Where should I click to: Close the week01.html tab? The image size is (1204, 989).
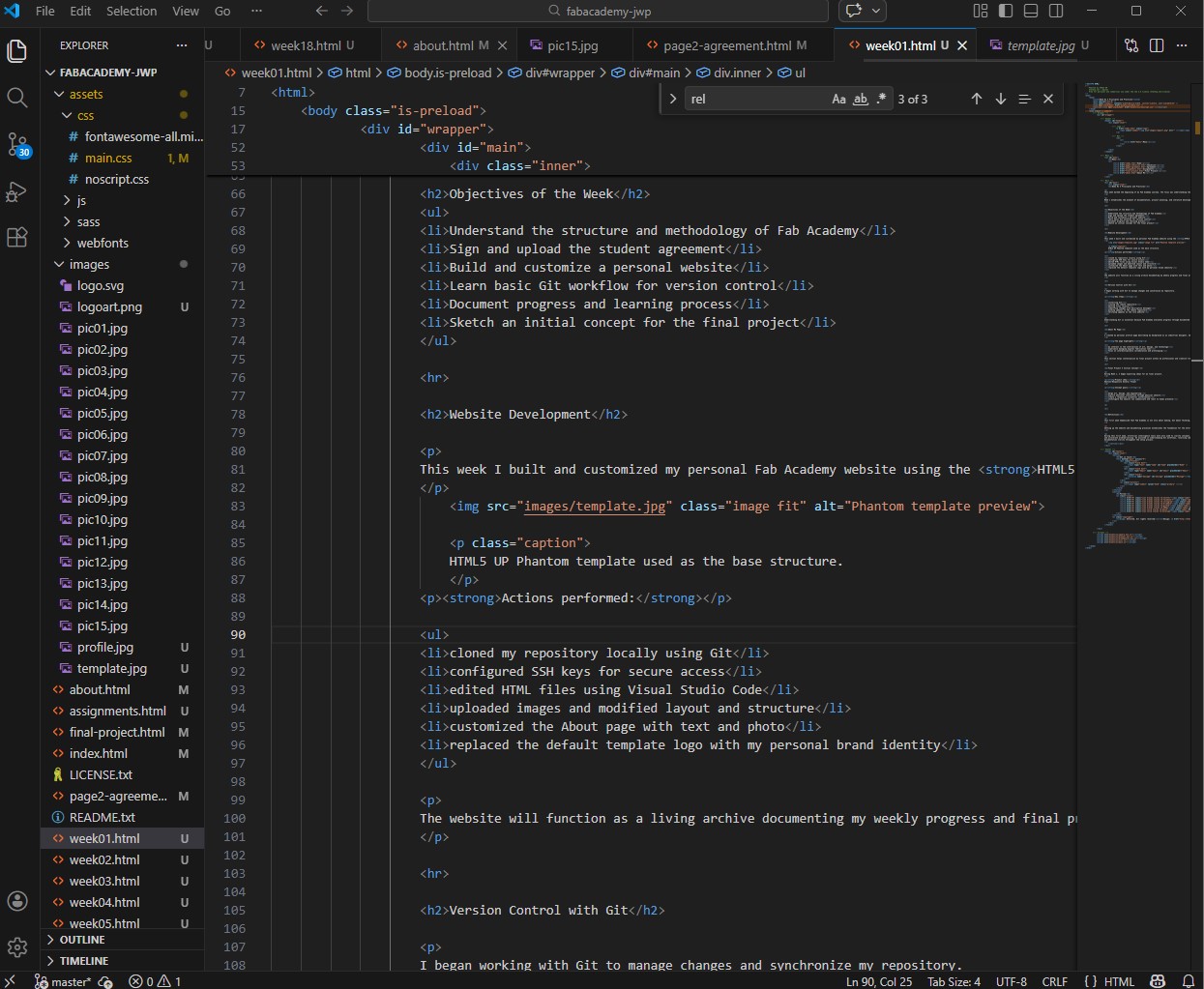(x=962, y=45)
